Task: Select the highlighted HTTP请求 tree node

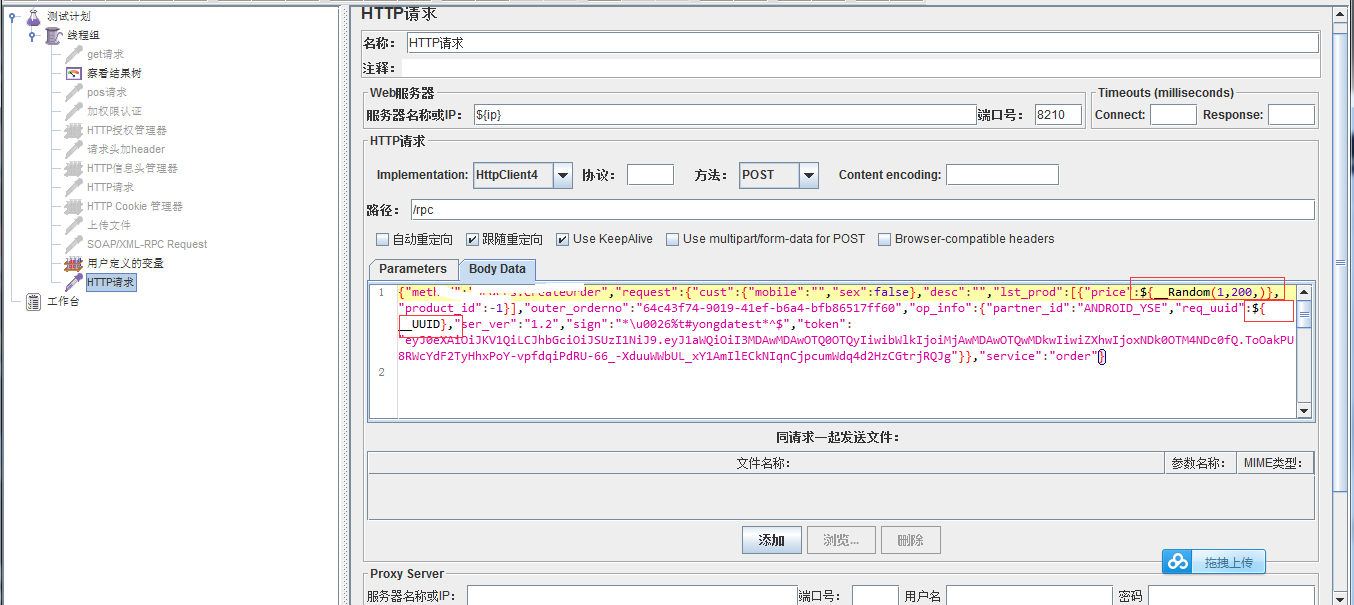Action: point(109,282)
